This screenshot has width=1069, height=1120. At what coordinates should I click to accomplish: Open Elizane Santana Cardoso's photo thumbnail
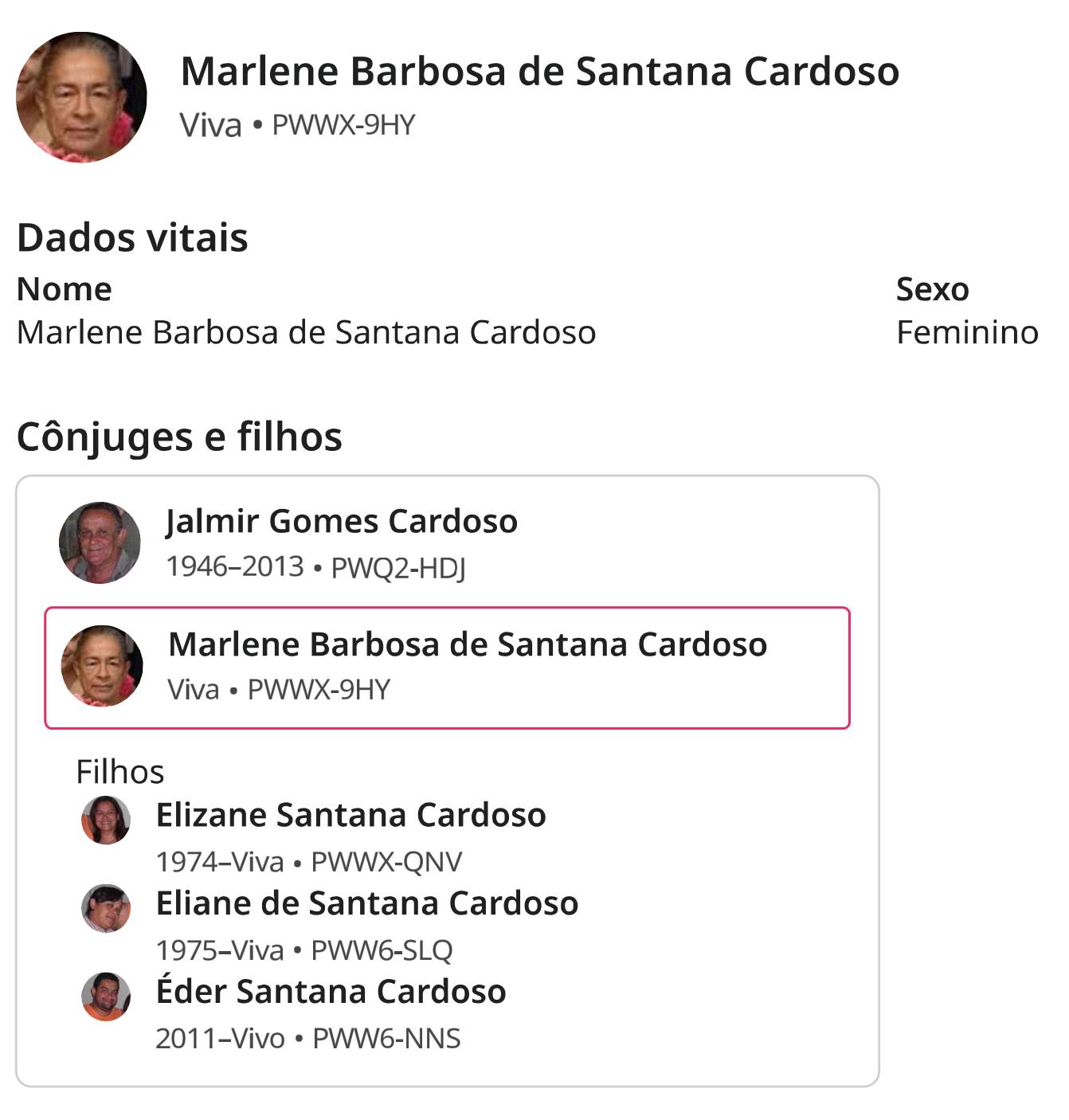[106, 820]
